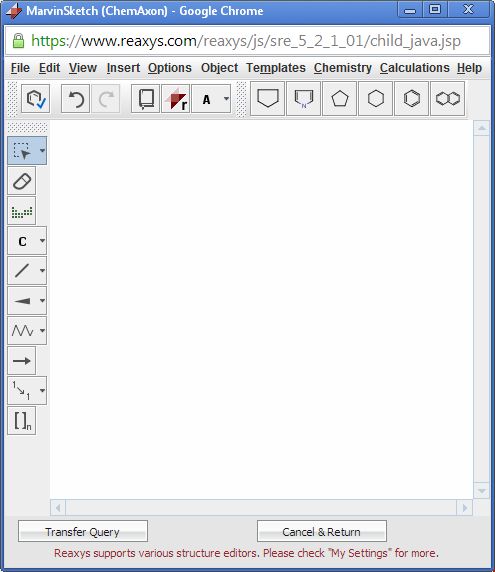Image resolution: width=495 pixels, height=572 pixels.
Task: Open the Chemistry menu
Action: pos(343,68)
